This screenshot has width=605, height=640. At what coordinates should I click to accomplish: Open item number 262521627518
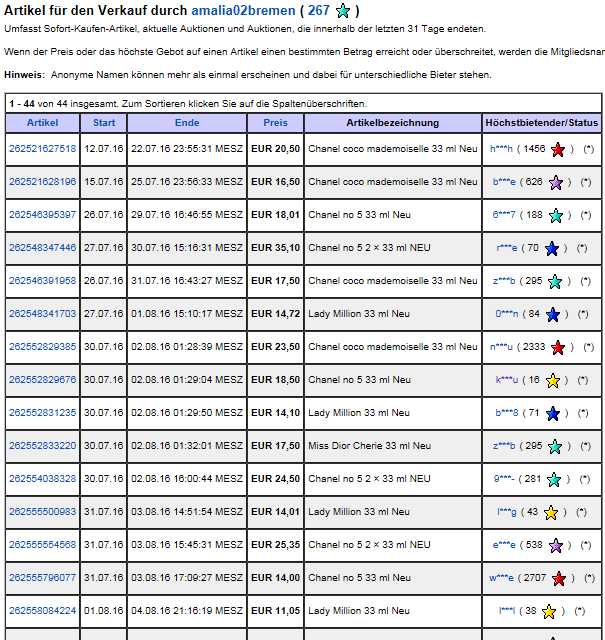(x=42, y=149)
